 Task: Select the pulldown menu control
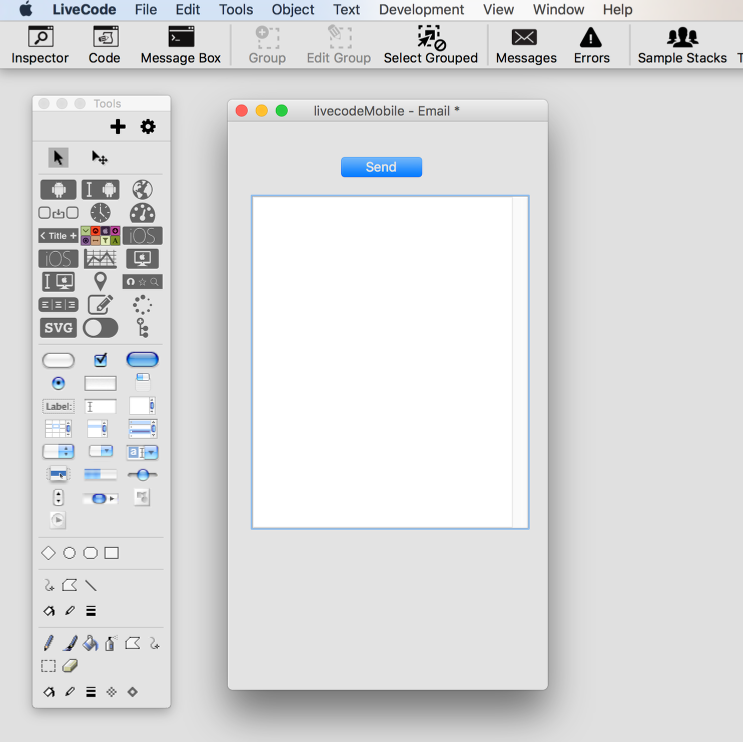pos(100,451)
